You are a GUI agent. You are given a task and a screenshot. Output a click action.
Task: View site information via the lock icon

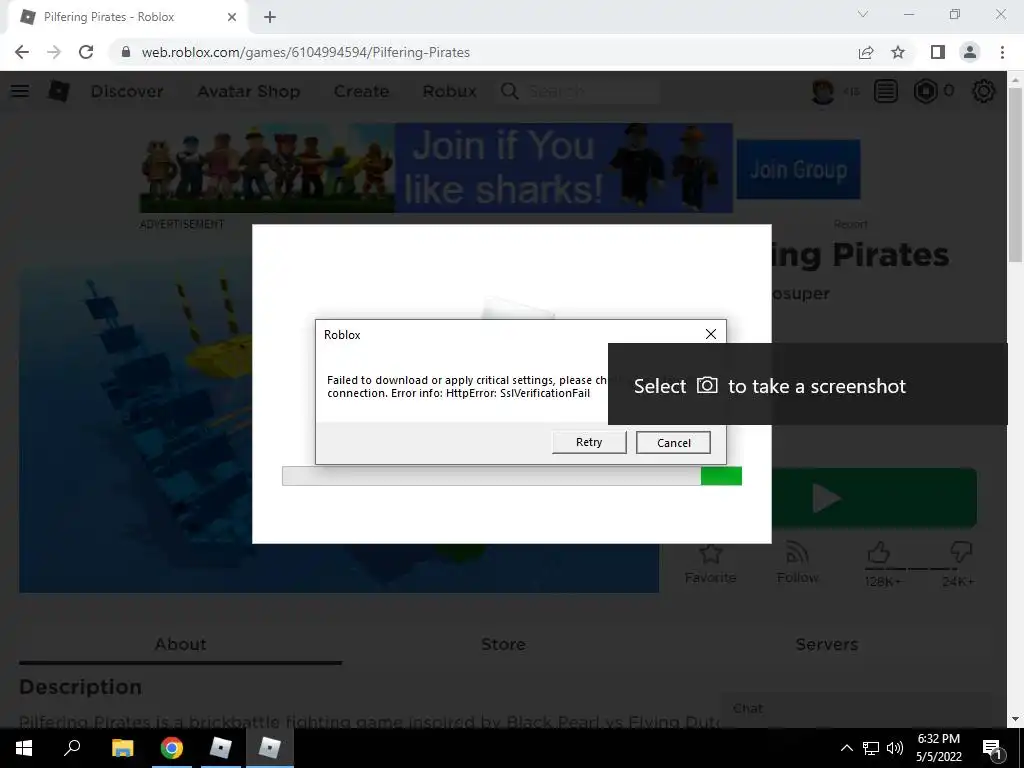click(126, 52)
